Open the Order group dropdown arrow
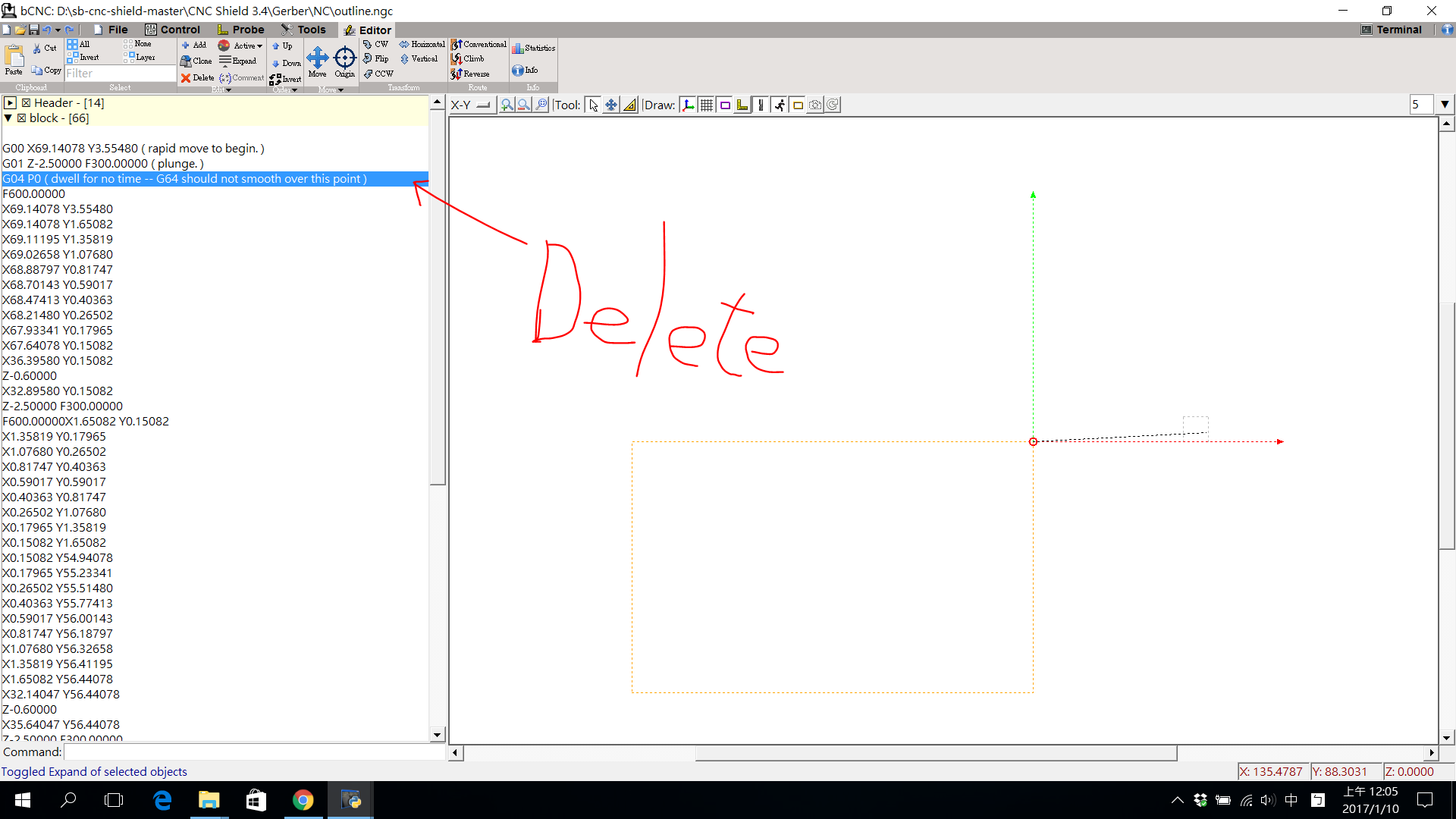Viewport: 1456px width, 819px height. click(x=295, y=89)
